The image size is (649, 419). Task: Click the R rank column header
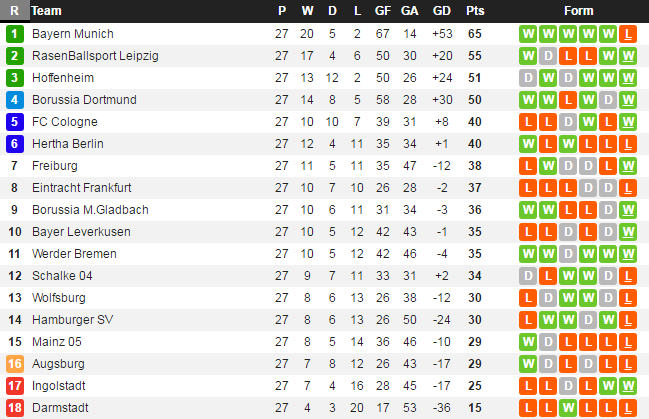[14, 11]
